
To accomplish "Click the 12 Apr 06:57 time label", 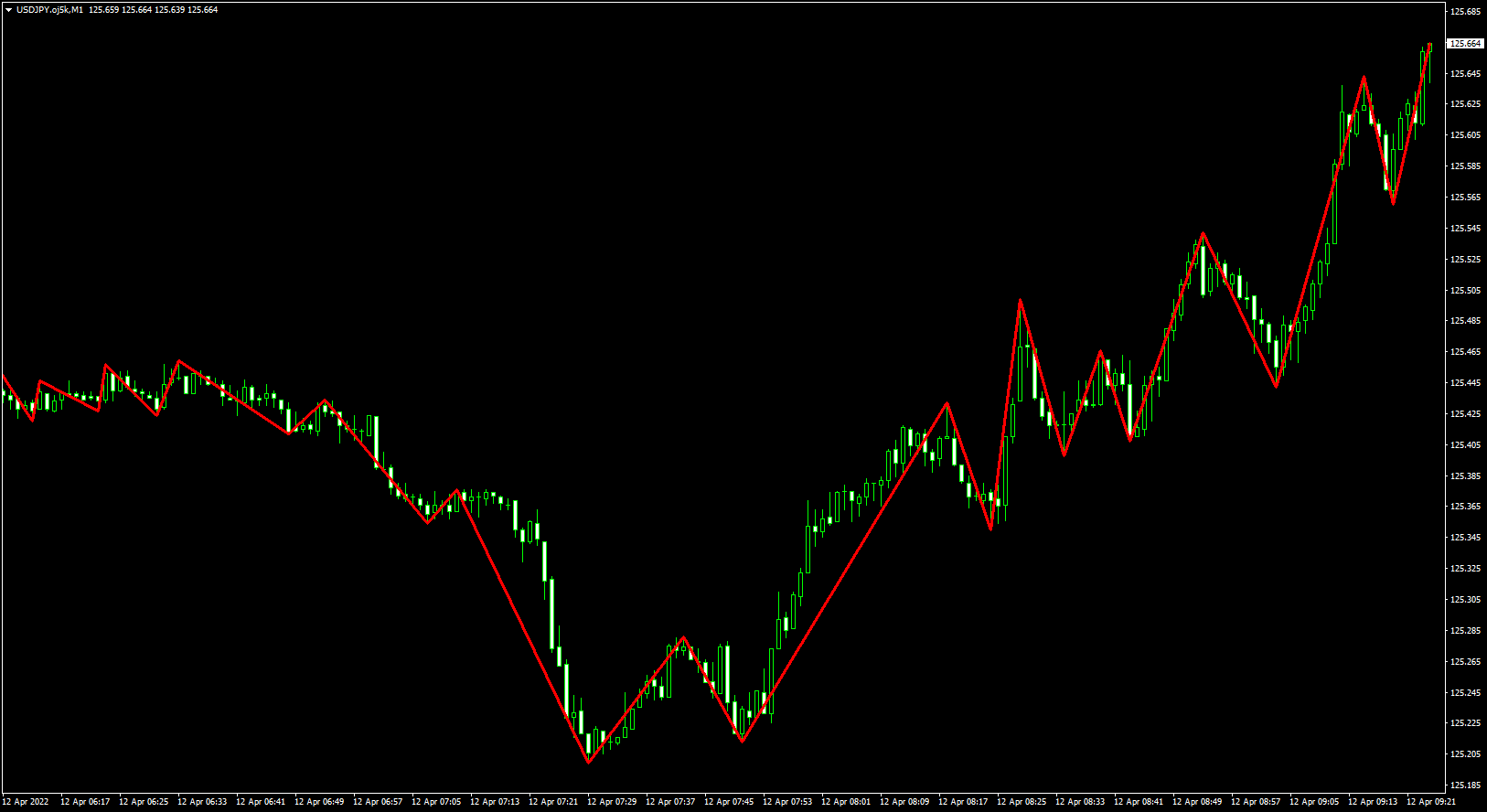I will tap(378, 802).
